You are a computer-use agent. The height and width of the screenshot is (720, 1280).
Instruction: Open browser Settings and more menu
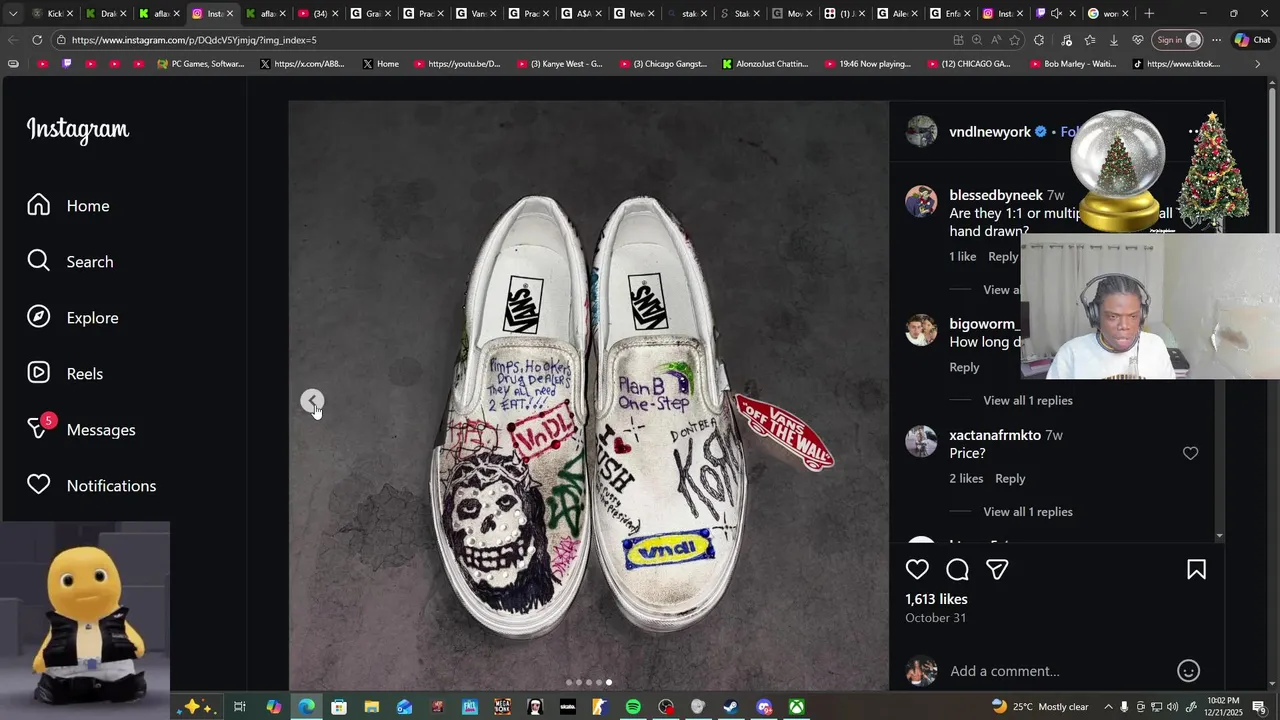coord(1216,40)
